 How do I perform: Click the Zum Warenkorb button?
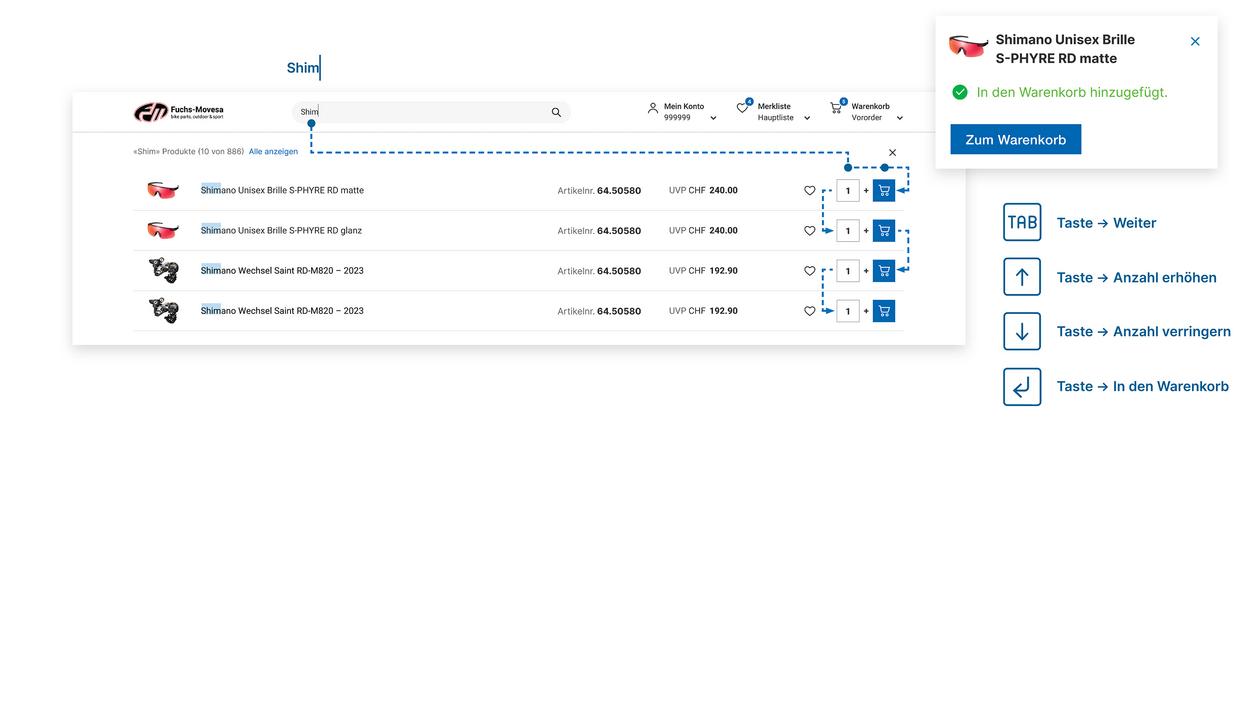[x=1016, y=140]
